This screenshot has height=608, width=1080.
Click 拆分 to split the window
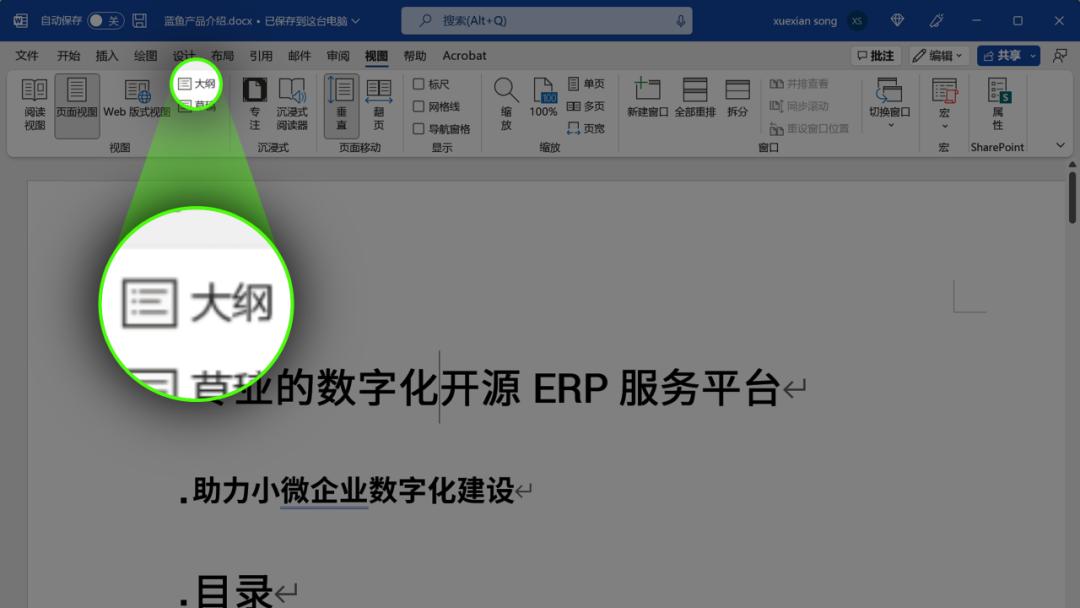tap(737, 107)
